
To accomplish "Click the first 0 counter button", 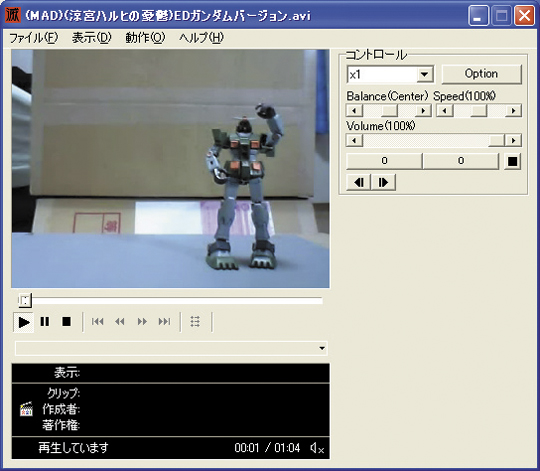I will pos(384,161).
